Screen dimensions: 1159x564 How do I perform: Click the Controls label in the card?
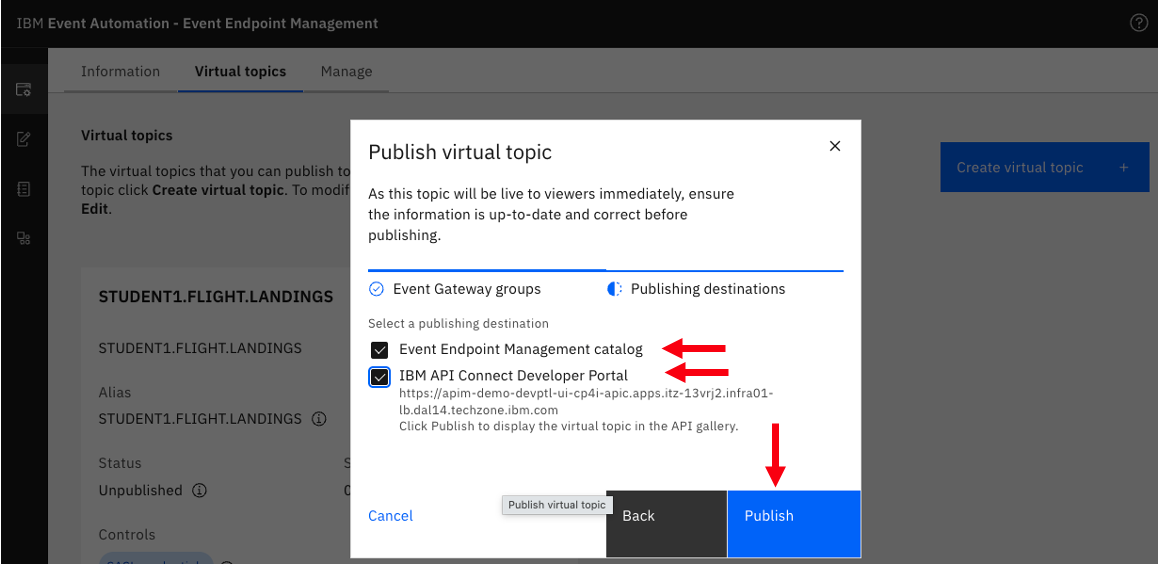[x=127, y=534]
